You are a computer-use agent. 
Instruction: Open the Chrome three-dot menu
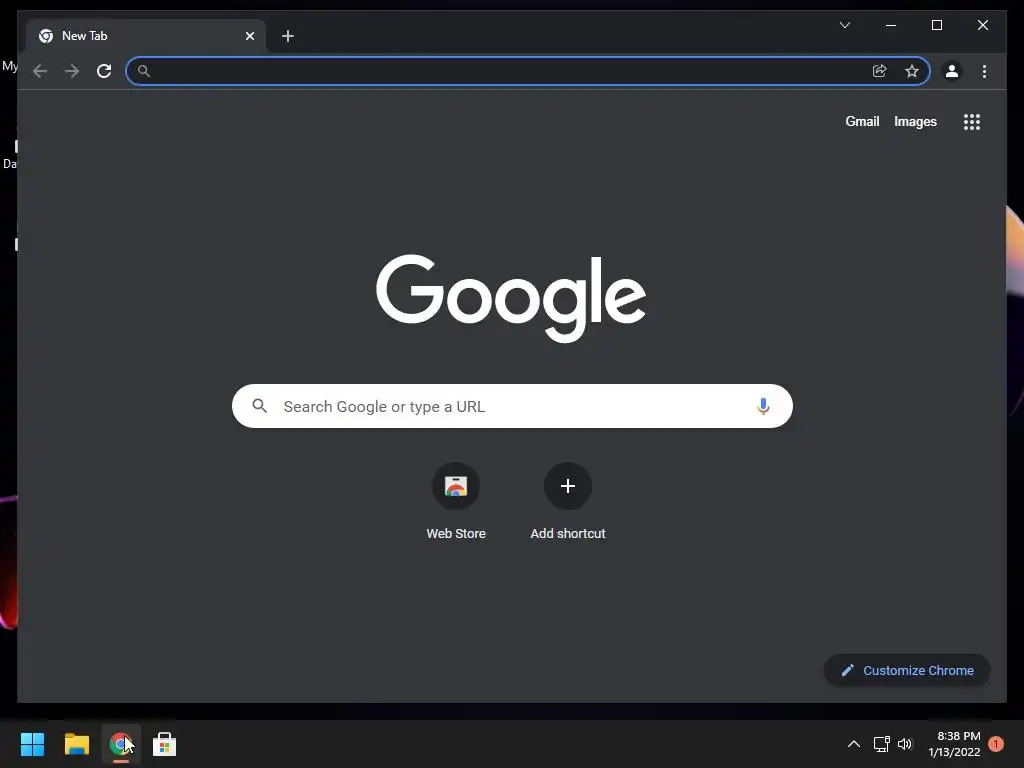pos(984,71)
